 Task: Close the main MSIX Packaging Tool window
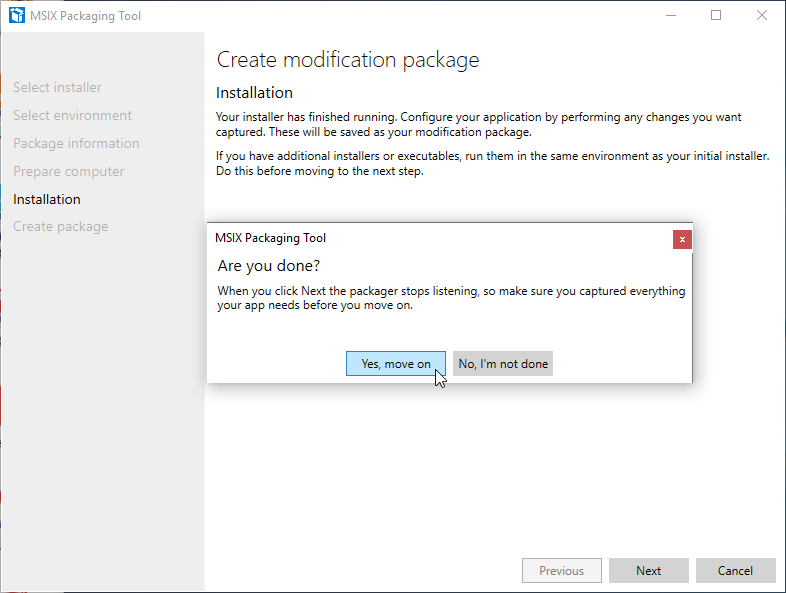click(x=762, y=16)
